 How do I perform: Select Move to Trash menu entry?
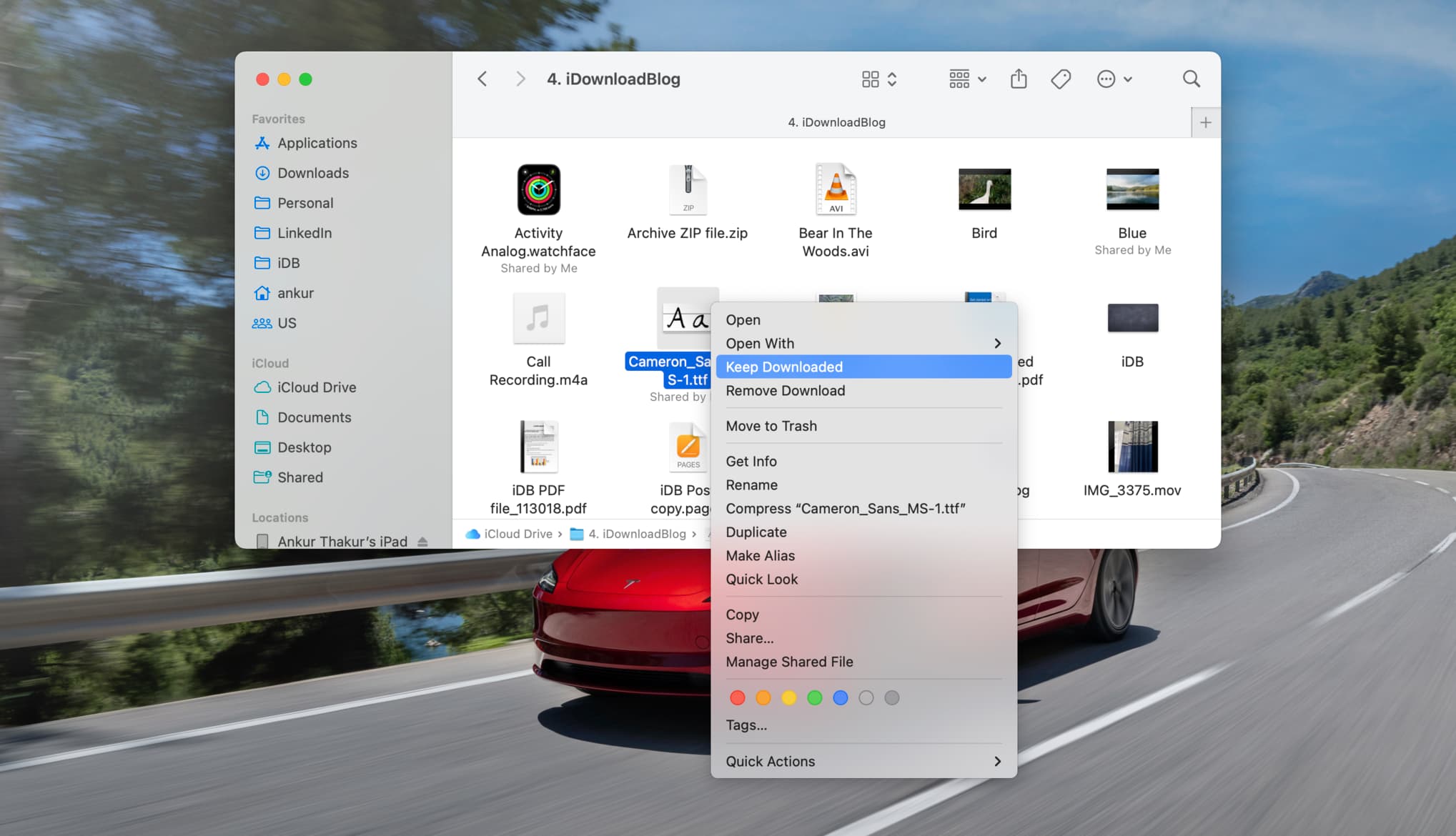[771, 426]
